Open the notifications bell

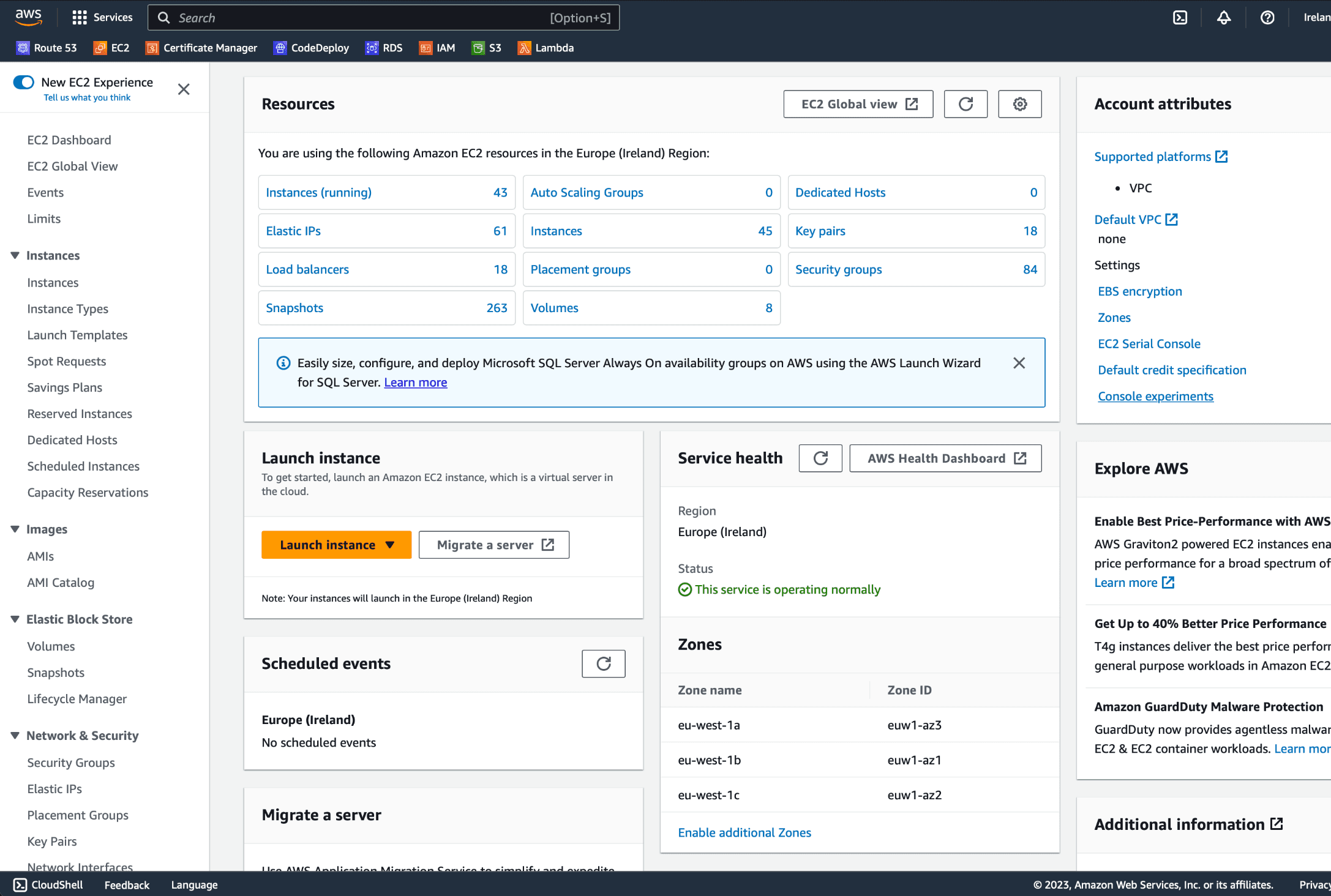point(1223,18)
